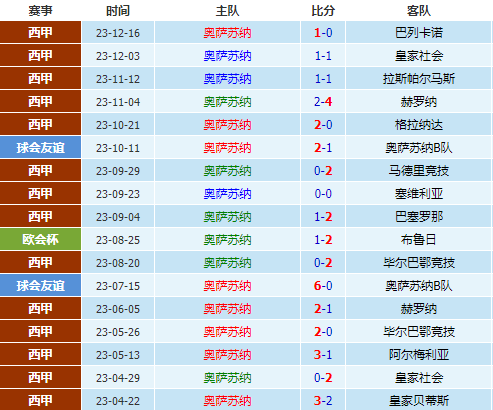Click the 1-0 score against 巴列卡诺

(323, 33)
